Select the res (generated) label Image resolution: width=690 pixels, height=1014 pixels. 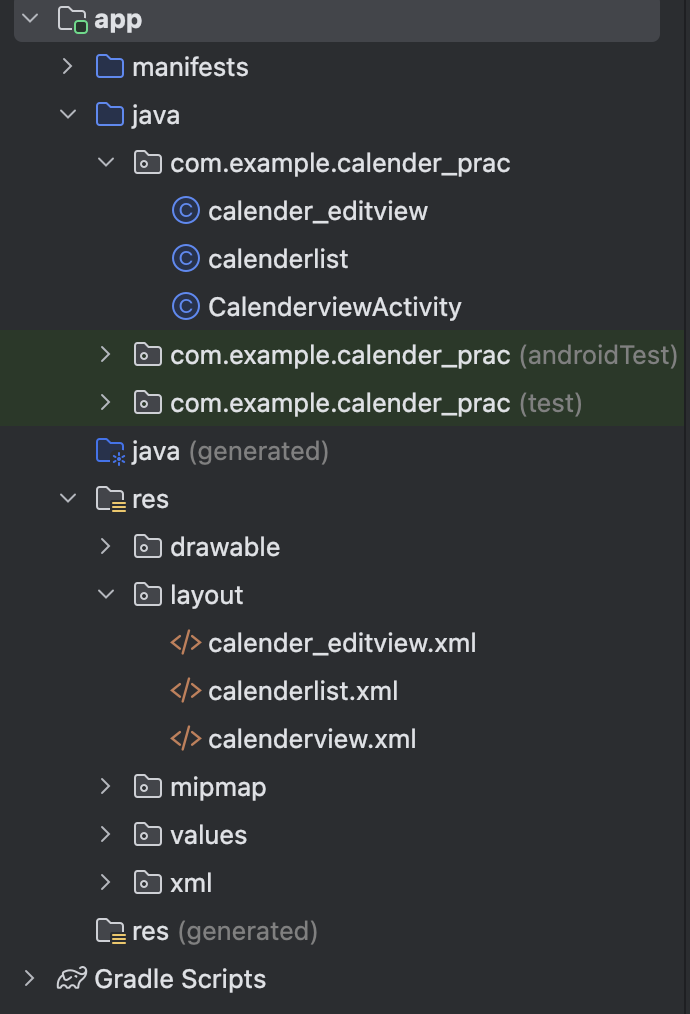[x=224, y=932]
